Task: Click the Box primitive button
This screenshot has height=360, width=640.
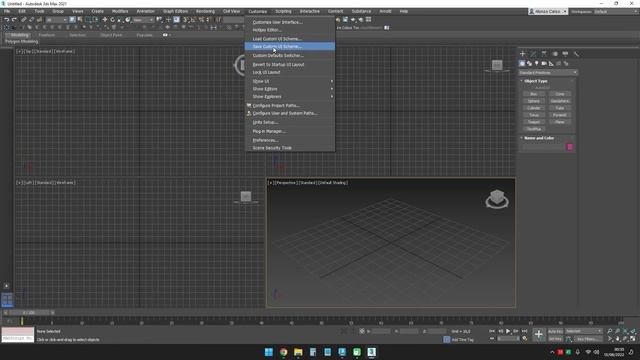Action: [533, 94]
